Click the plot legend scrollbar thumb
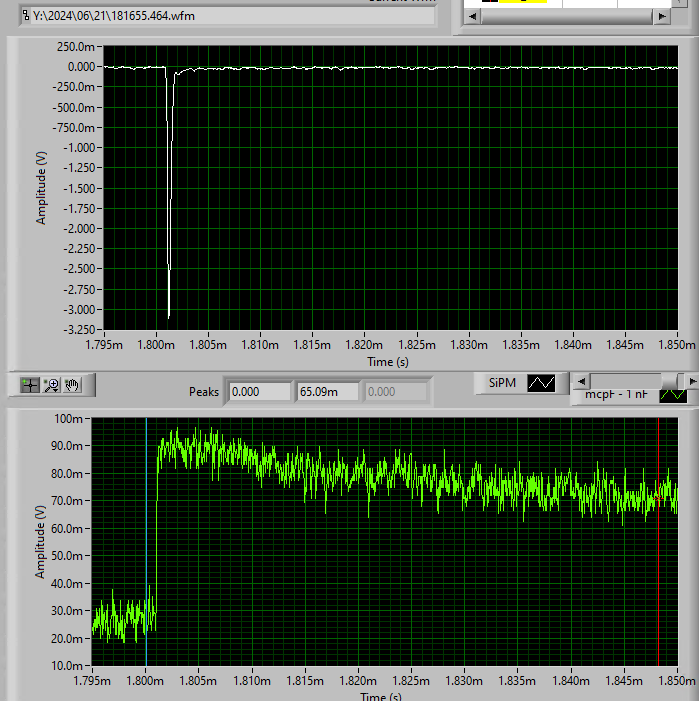Screen dimensions: 699x701 coord(669,381)
